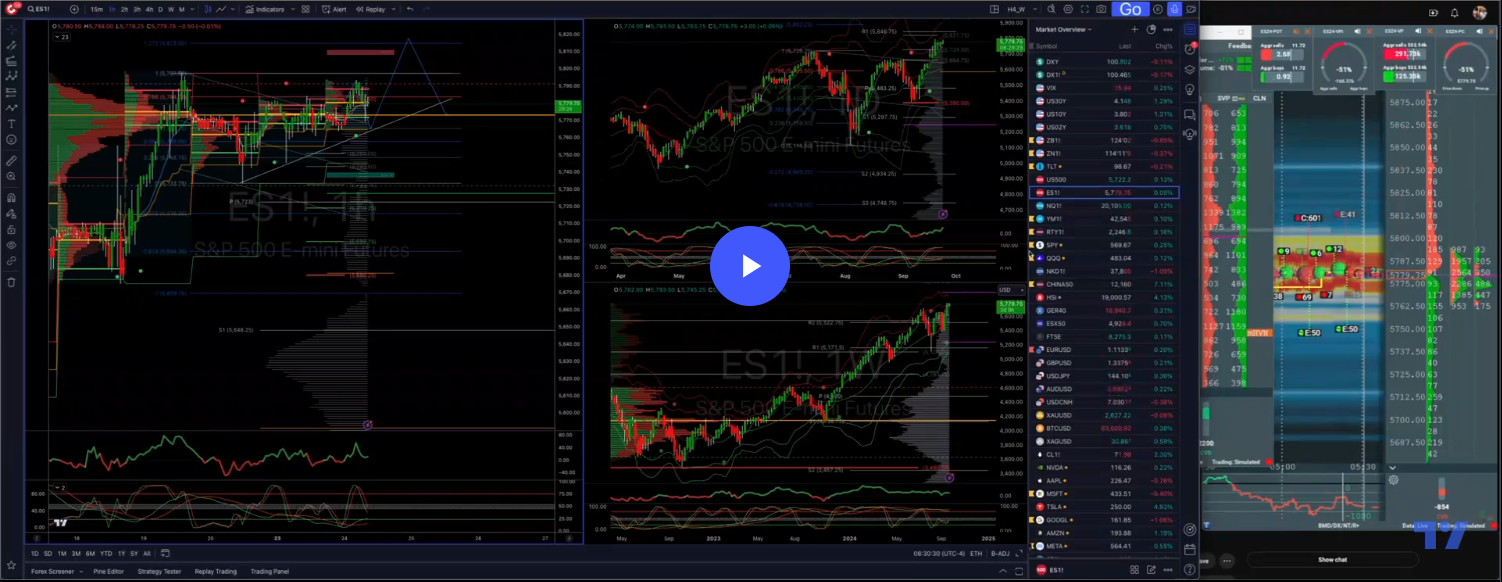Image resolution: width=1502 pixels, height=582 pixels.
Task: Set chart range to YTD
Action: click(x=106, y=554)
